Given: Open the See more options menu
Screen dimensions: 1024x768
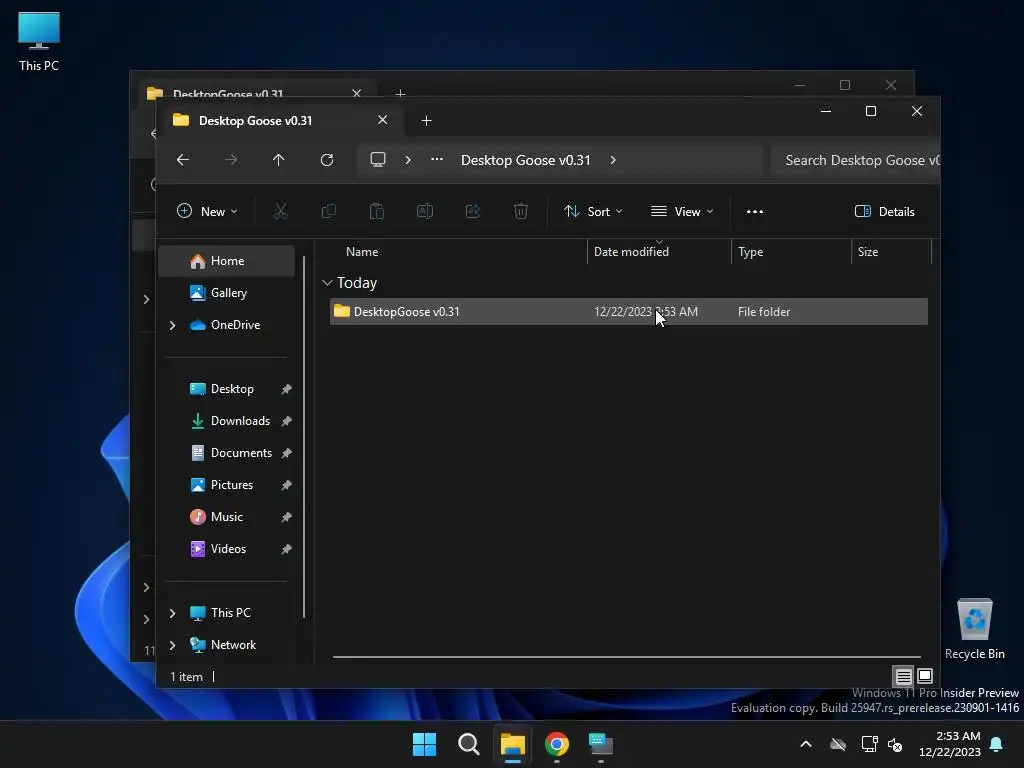Looking at the screenshot, I should [x=755, y=212].
